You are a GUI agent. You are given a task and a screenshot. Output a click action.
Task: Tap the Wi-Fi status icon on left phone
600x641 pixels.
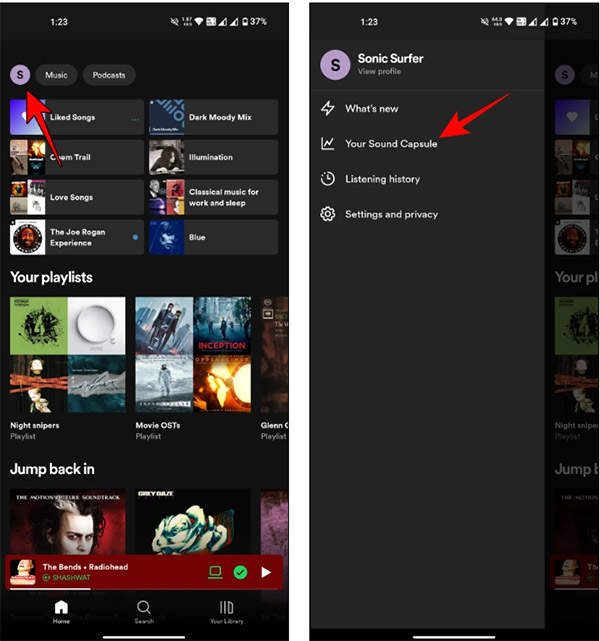click(199, 21)
